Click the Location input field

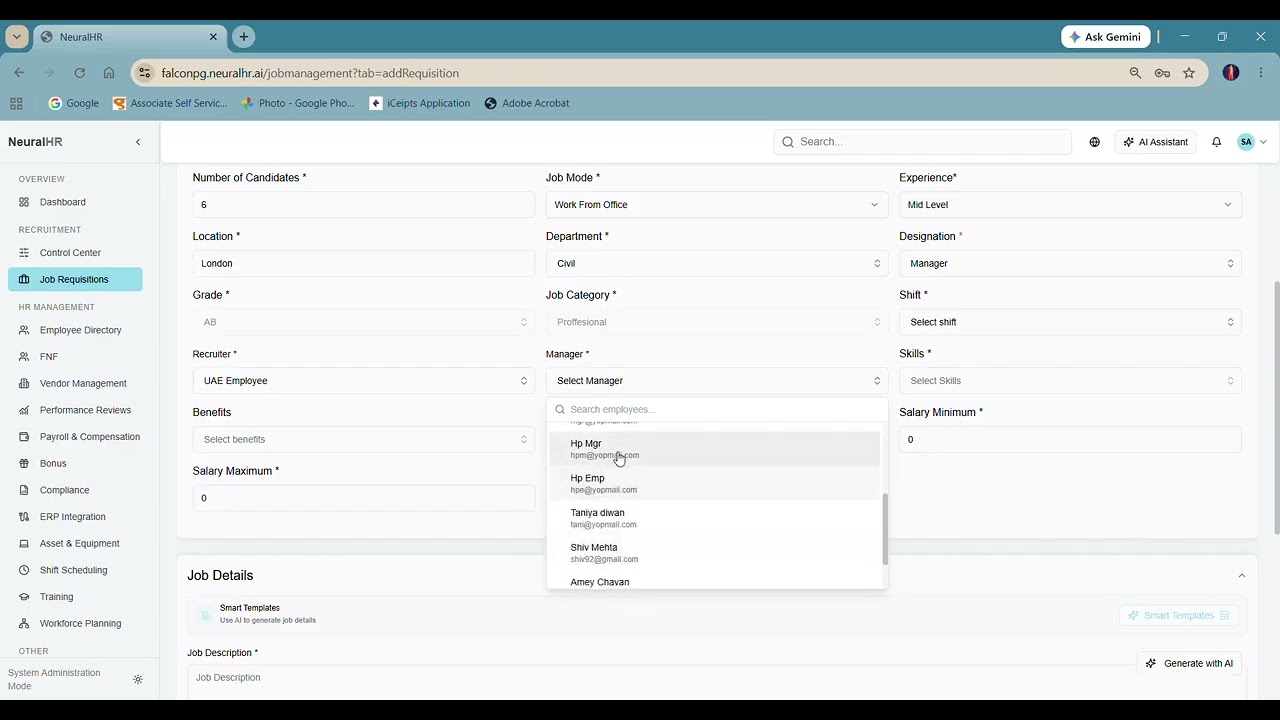pos(364,264)
